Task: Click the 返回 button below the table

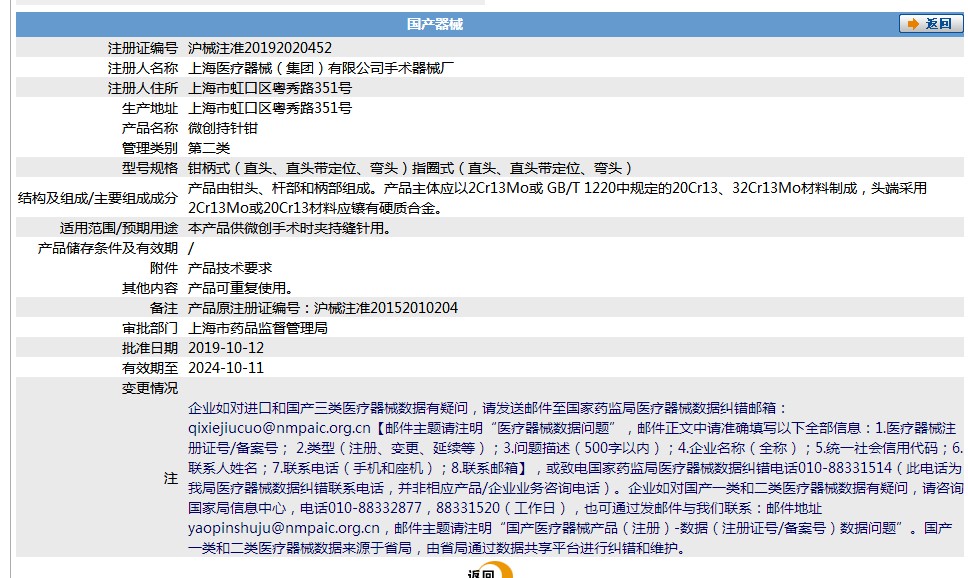Action: click(488, 571)
